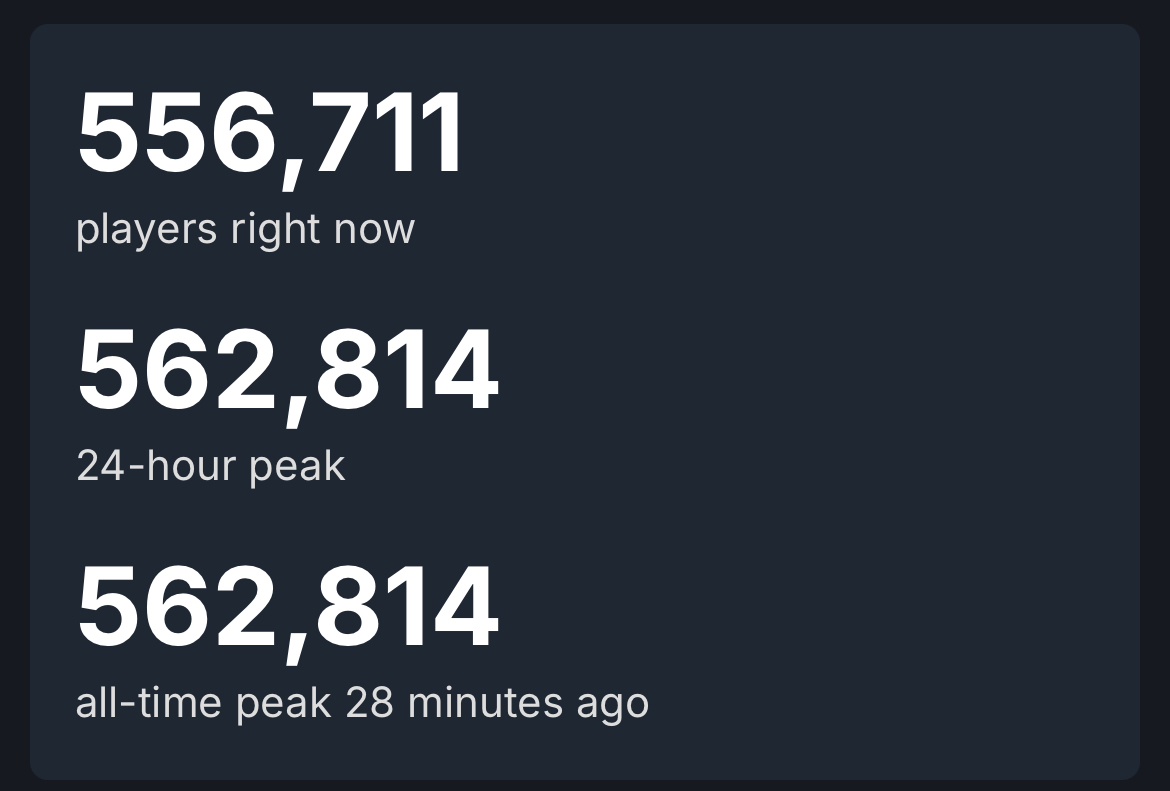1170x791 pixels.
Task: Select the 'players right now' label
Action: 245,229
